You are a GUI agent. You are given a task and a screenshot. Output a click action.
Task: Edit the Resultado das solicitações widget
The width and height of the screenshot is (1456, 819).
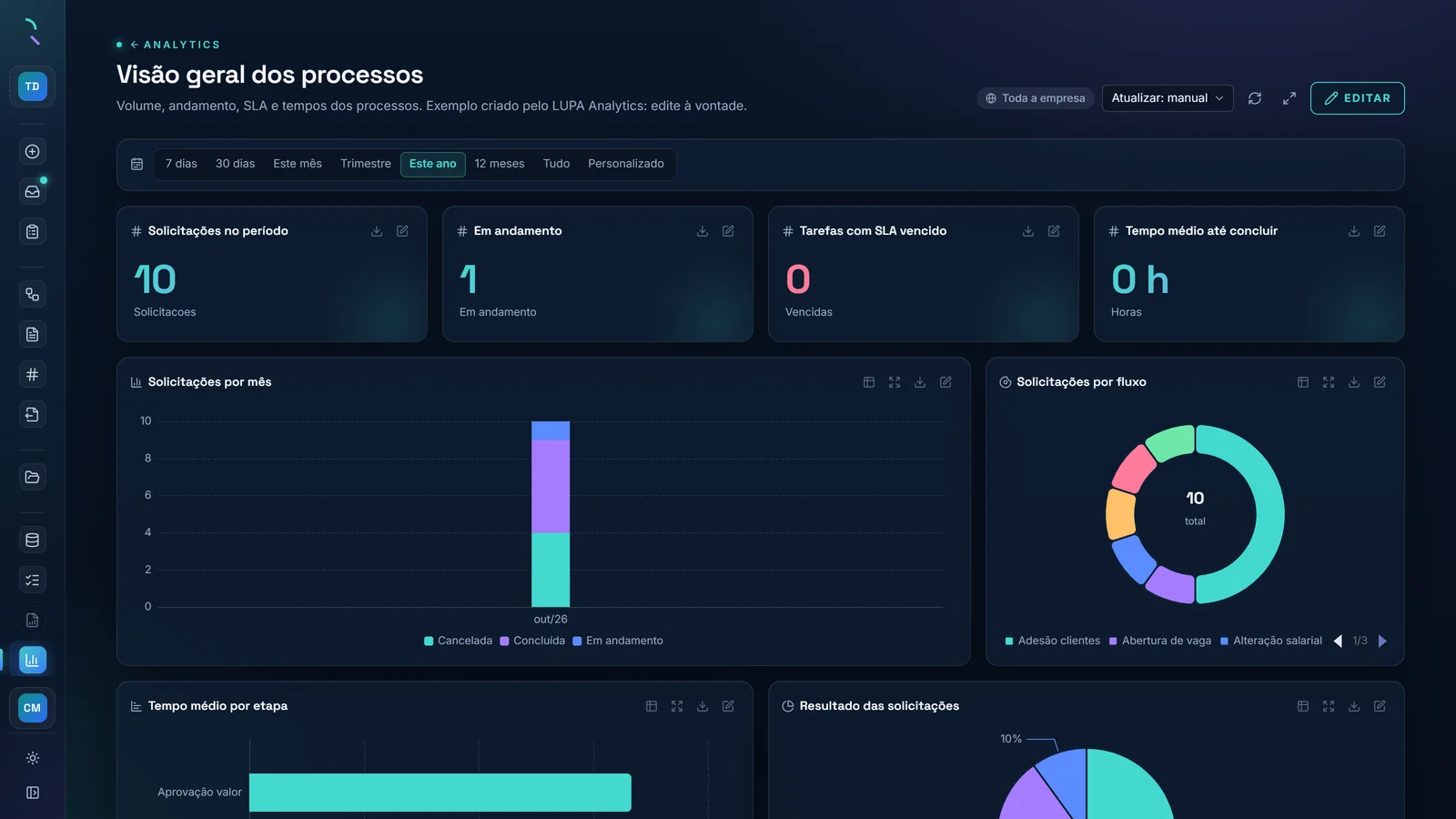1380,706
